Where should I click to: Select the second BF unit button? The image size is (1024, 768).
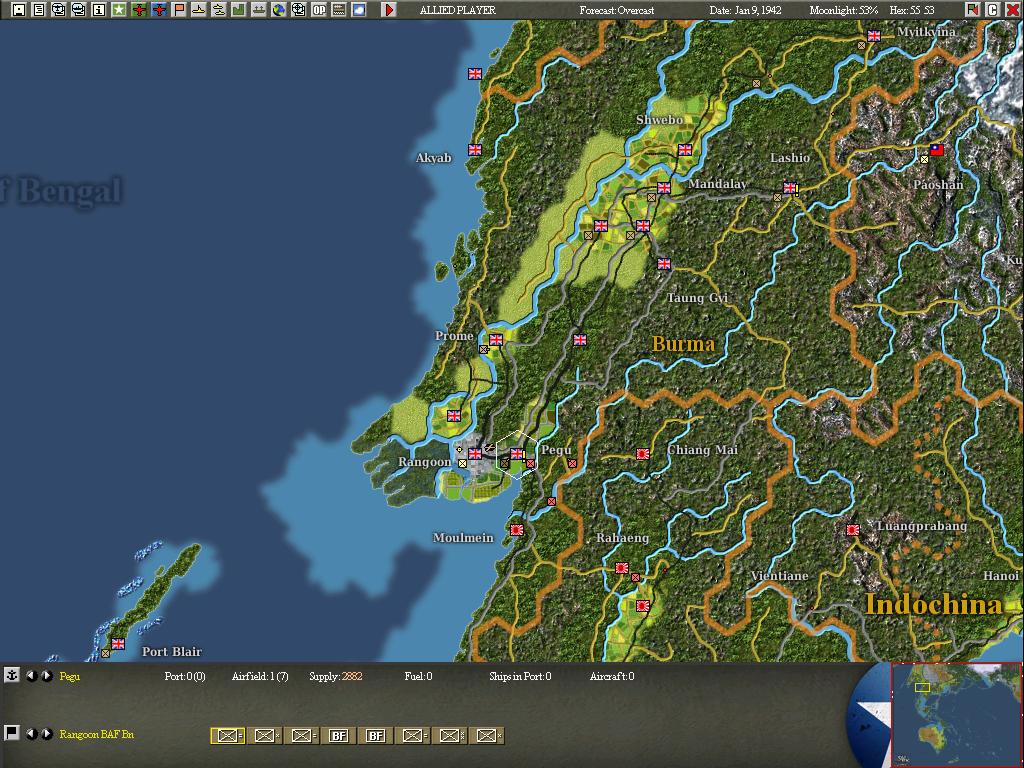(x=376, y=735)
